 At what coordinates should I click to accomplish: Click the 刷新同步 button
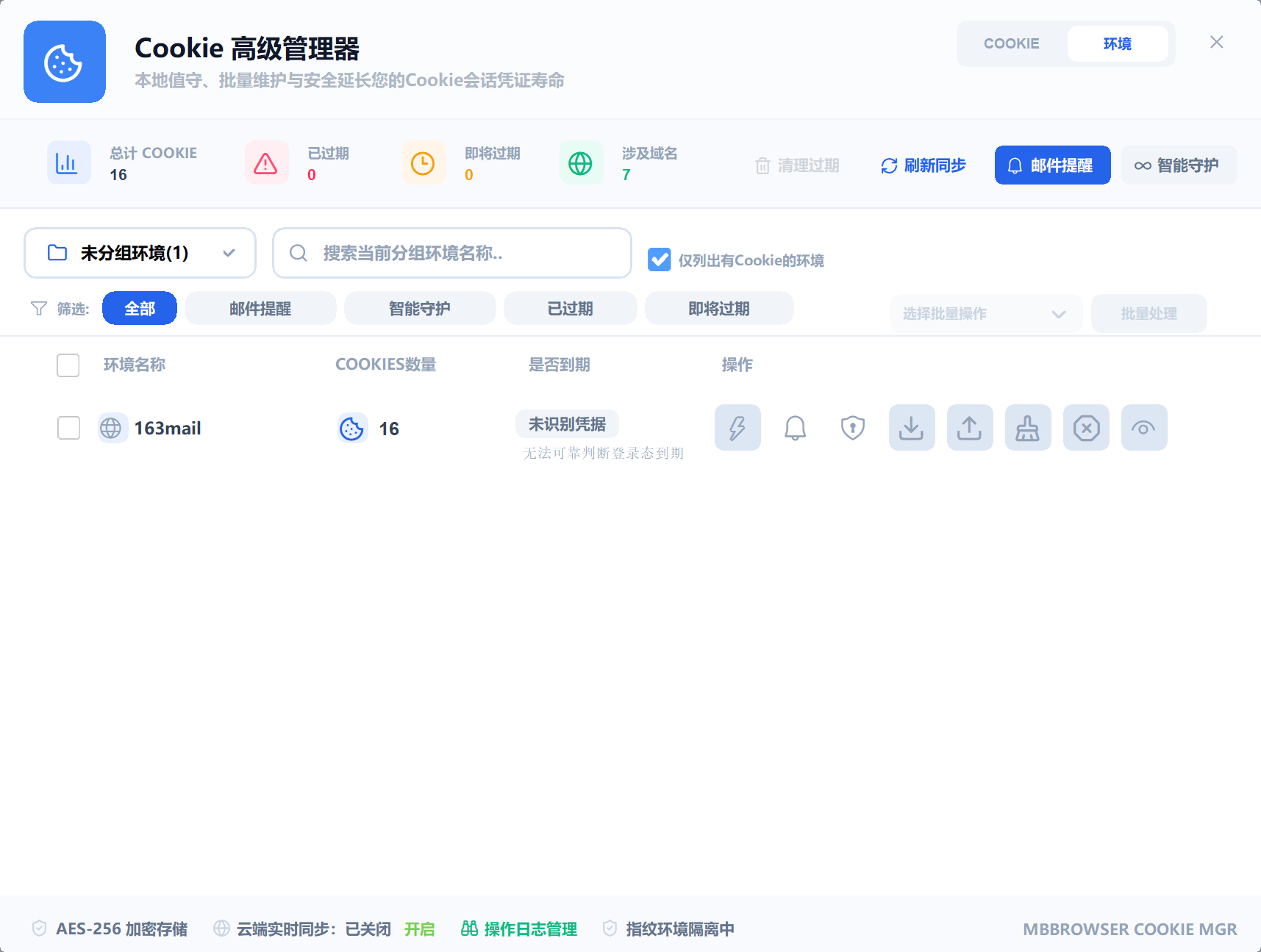(924, 165)
